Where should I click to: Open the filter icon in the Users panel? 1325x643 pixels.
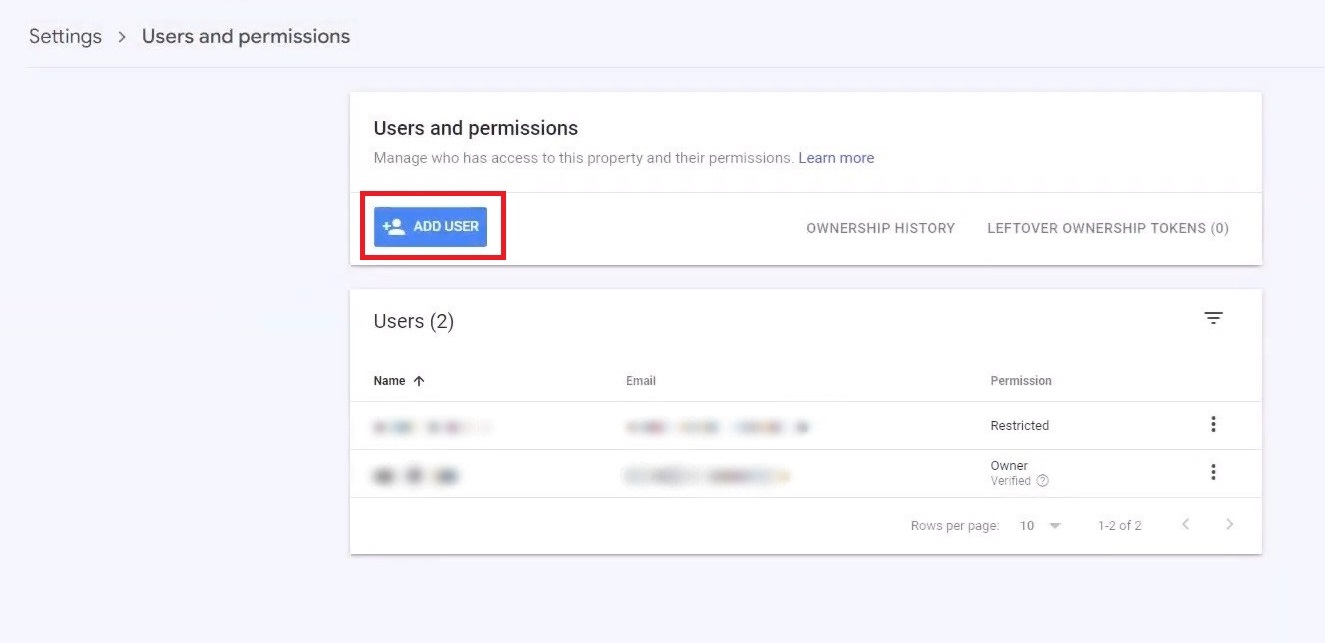(x=1213, y=318)
